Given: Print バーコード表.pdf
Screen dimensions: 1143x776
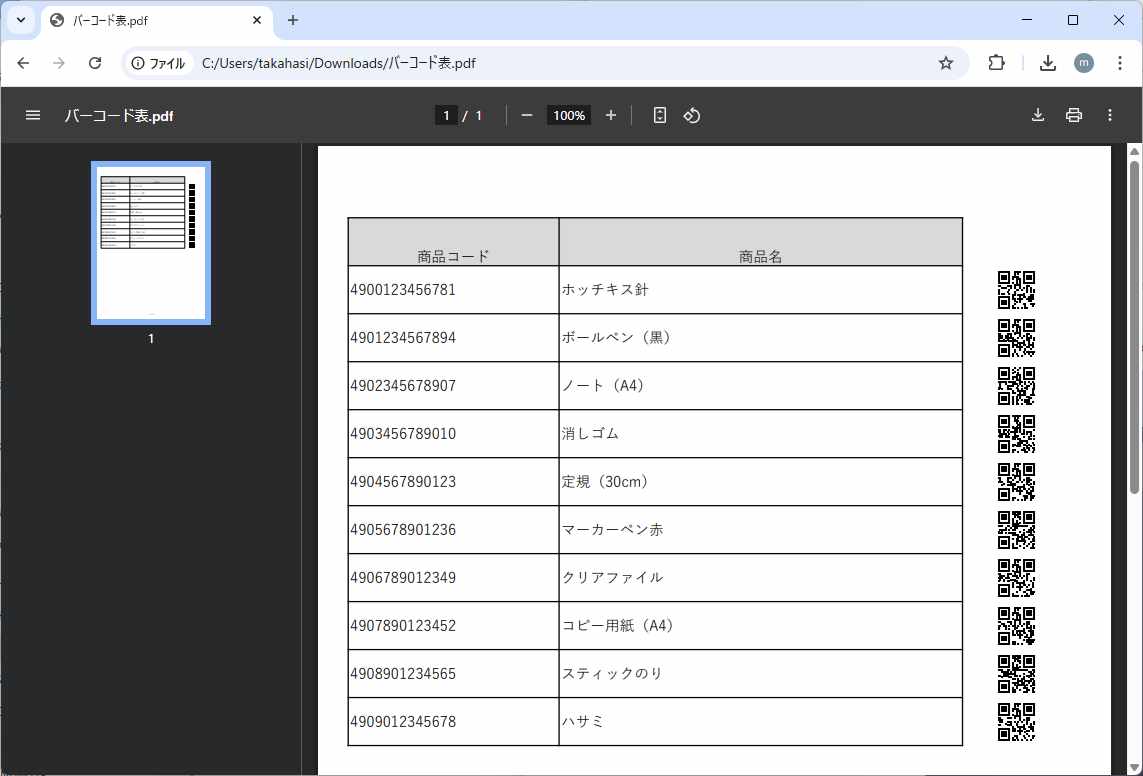Looking at the screenshot, I should 1074,115.
